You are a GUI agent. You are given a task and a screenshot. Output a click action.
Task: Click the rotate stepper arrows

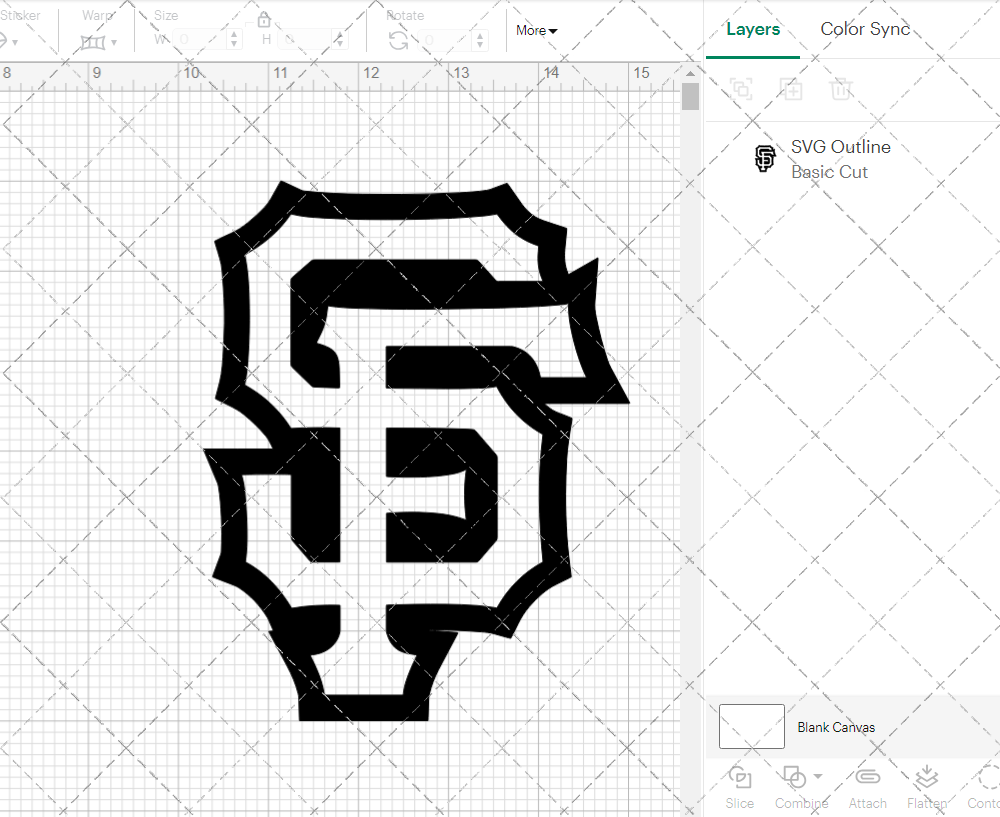(x=480, y=41)
